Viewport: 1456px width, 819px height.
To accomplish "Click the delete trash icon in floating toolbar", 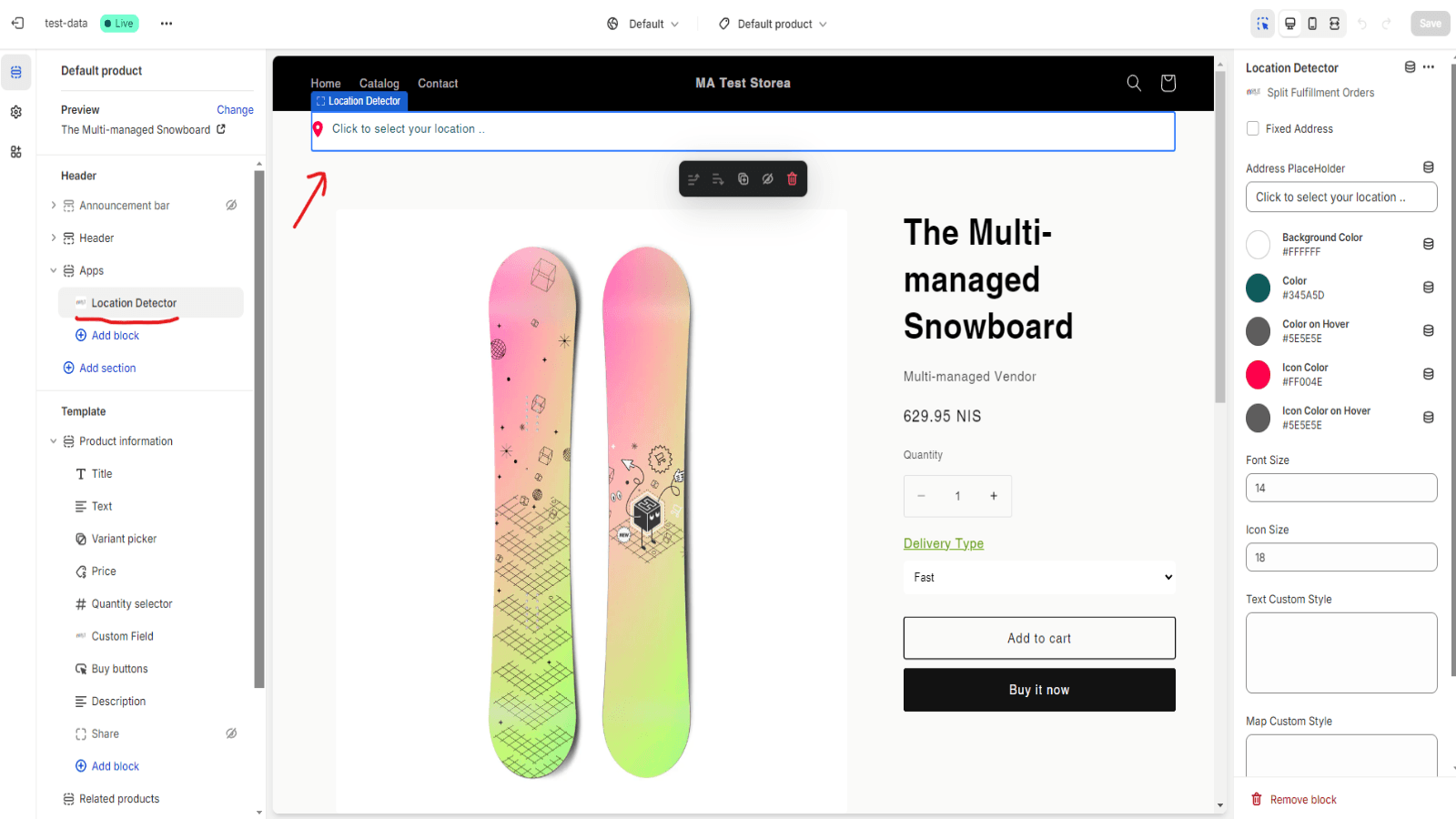I will click(792, 179).
